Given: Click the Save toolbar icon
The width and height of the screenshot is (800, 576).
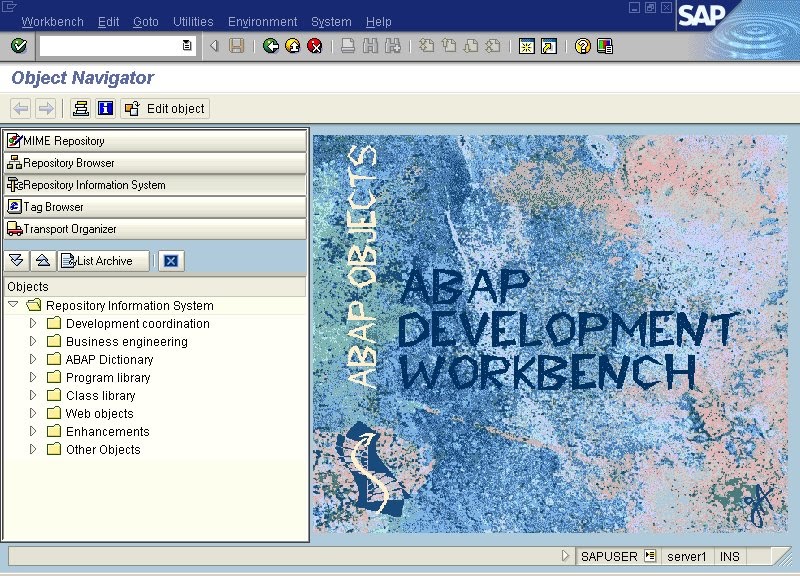Looking at the screenshot, I should pyautogui.click(x=235, y=45).
